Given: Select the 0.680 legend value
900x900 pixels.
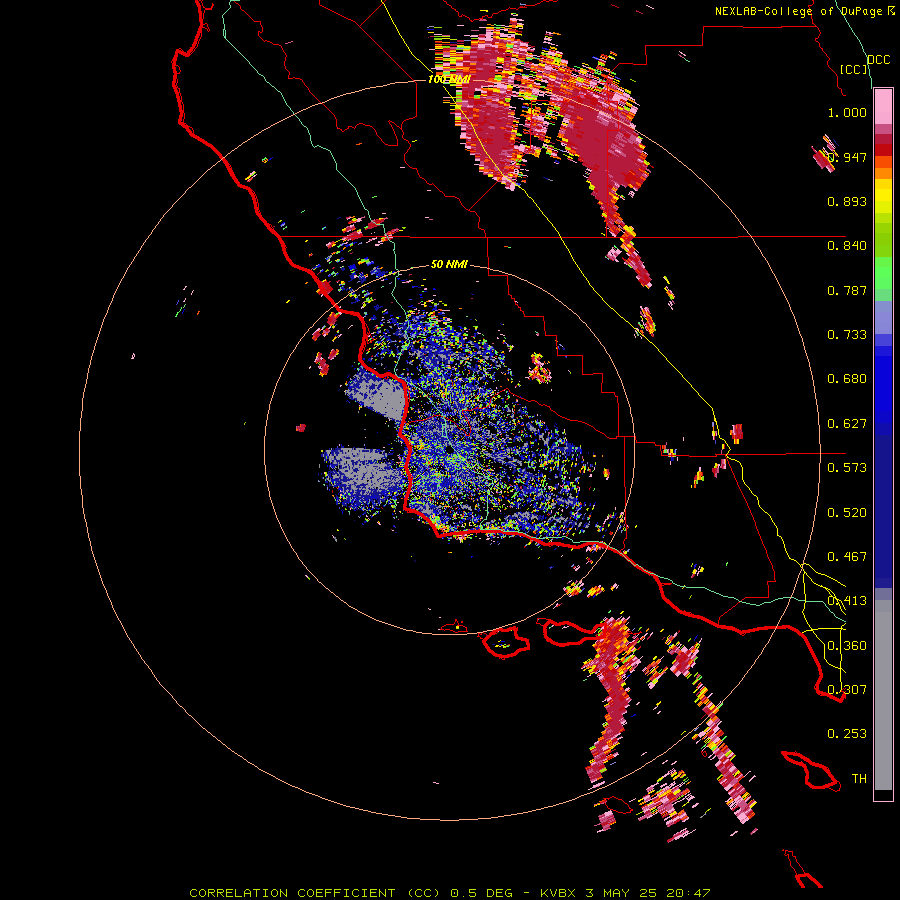Looking at the screenshot, I should (847, 379).
